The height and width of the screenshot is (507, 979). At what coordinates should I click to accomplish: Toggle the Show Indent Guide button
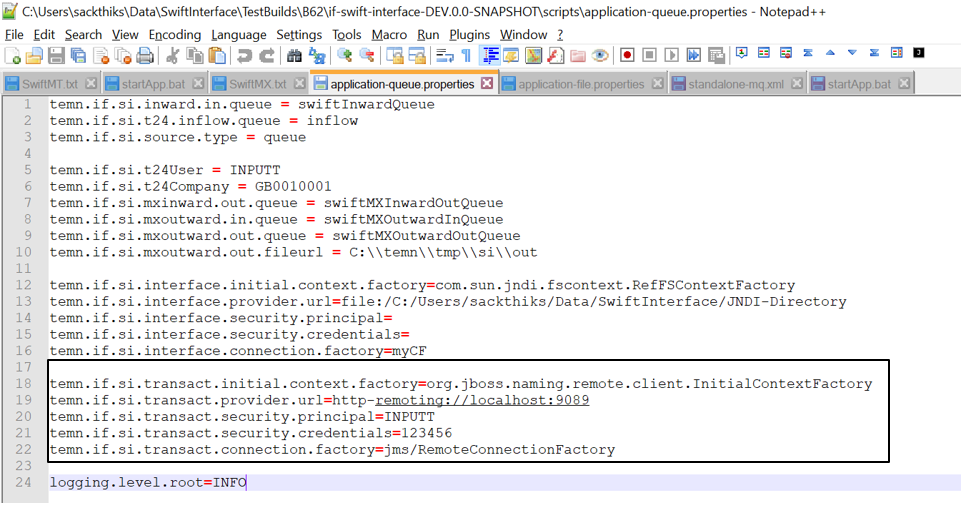[x=490, y=55]
